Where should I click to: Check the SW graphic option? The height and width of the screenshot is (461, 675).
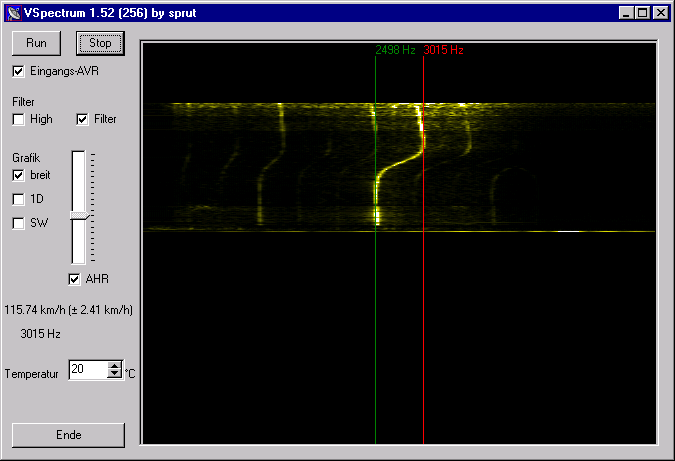(x=18, y=223)
